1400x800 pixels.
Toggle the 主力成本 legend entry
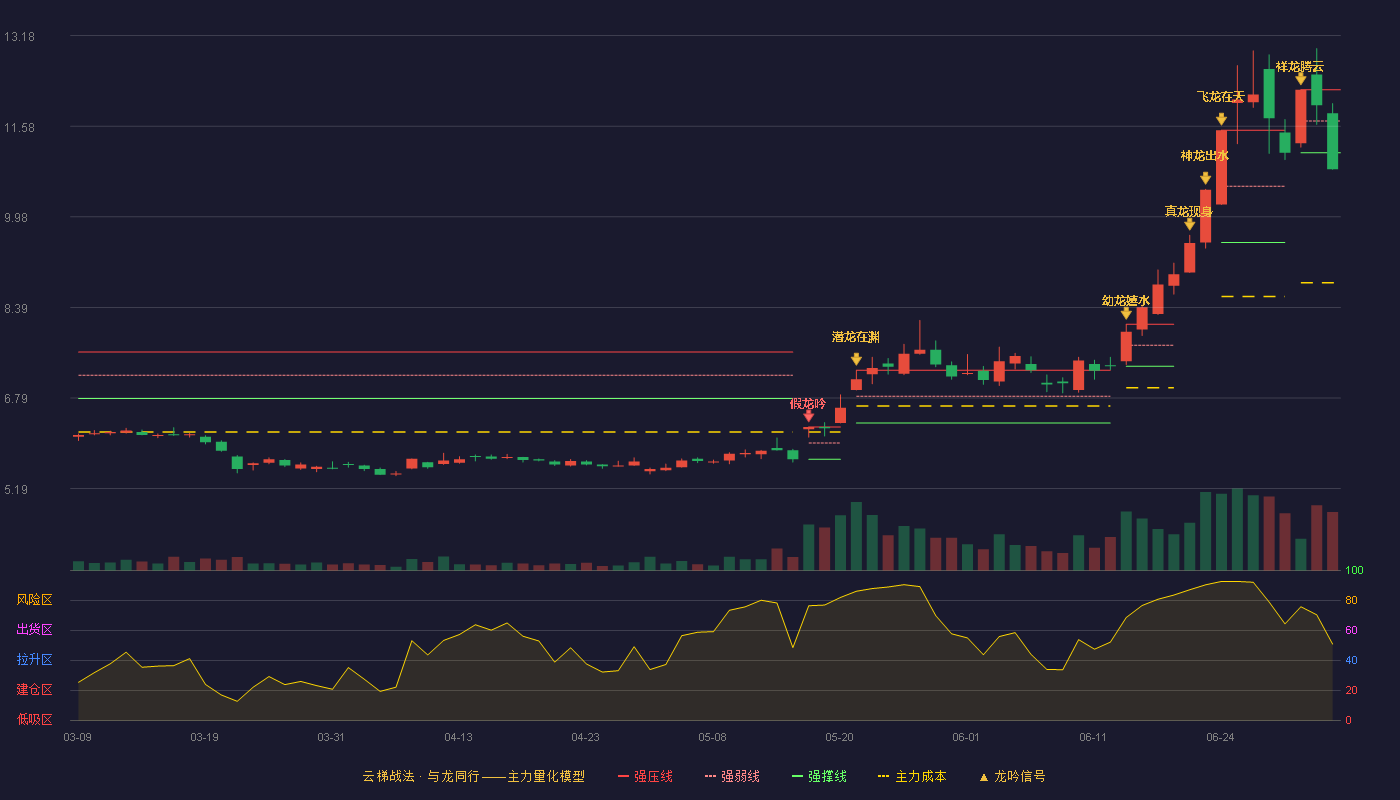click(x=912, y=776)
